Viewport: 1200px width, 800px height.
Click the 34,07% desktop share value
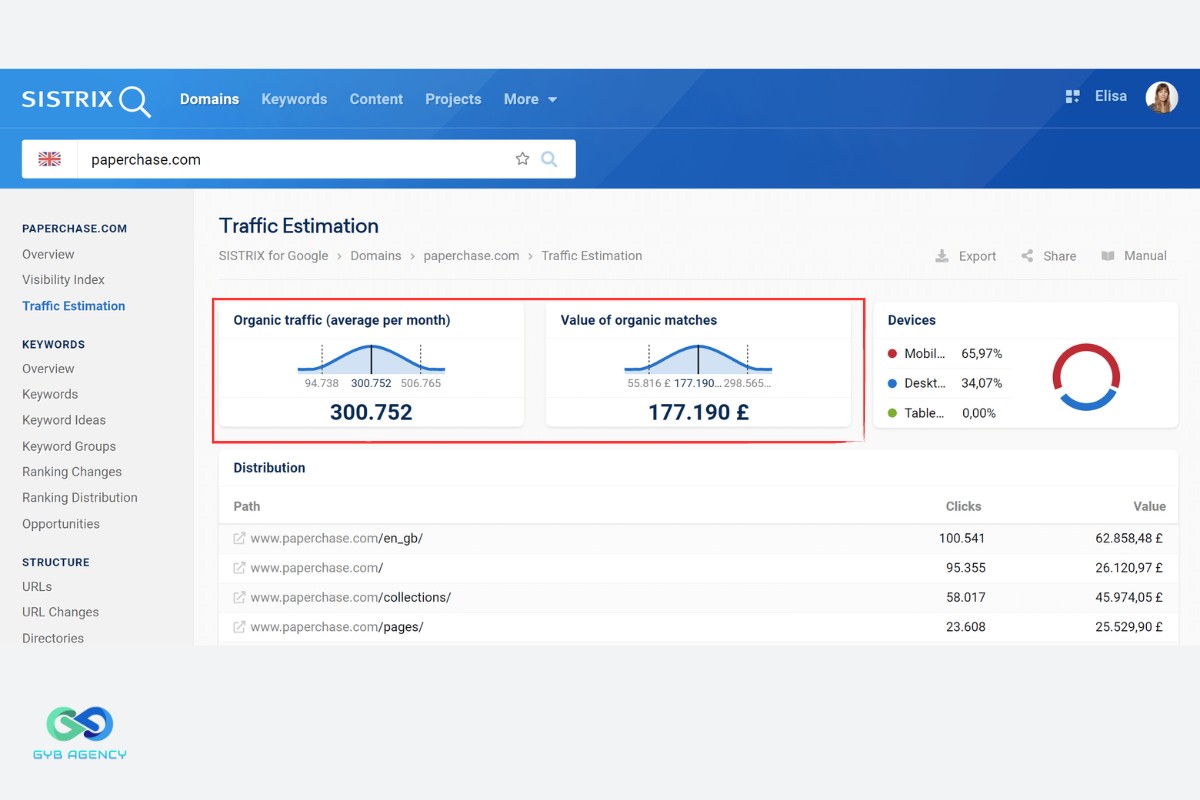point(982,383)
